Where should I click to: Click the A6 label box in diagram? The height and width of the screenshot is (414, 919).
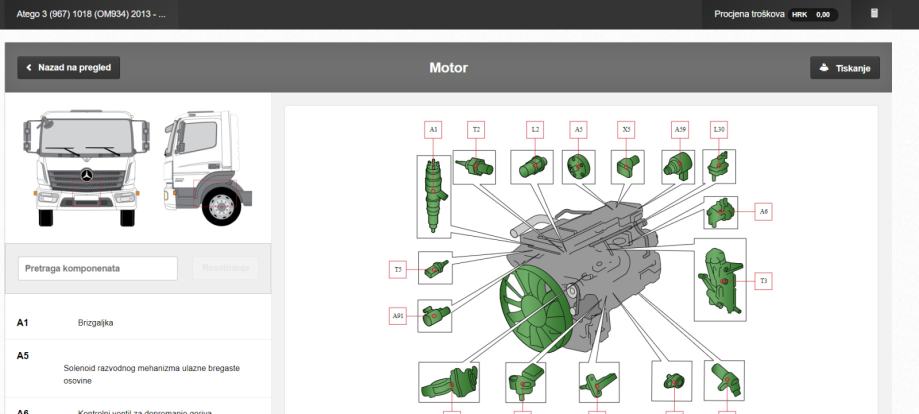point(763,212)
